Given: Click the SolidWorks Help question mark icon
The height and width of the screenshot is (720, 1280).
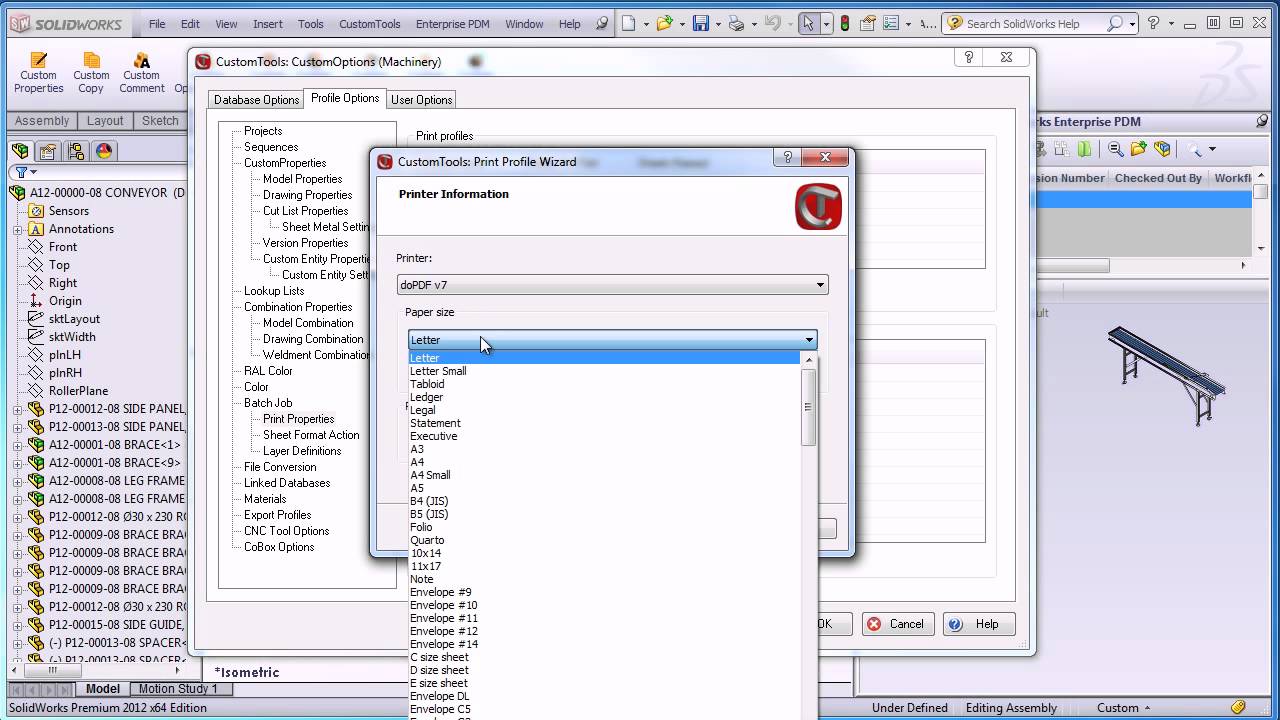Looking at the screenshot, I should click(1153, 23).
